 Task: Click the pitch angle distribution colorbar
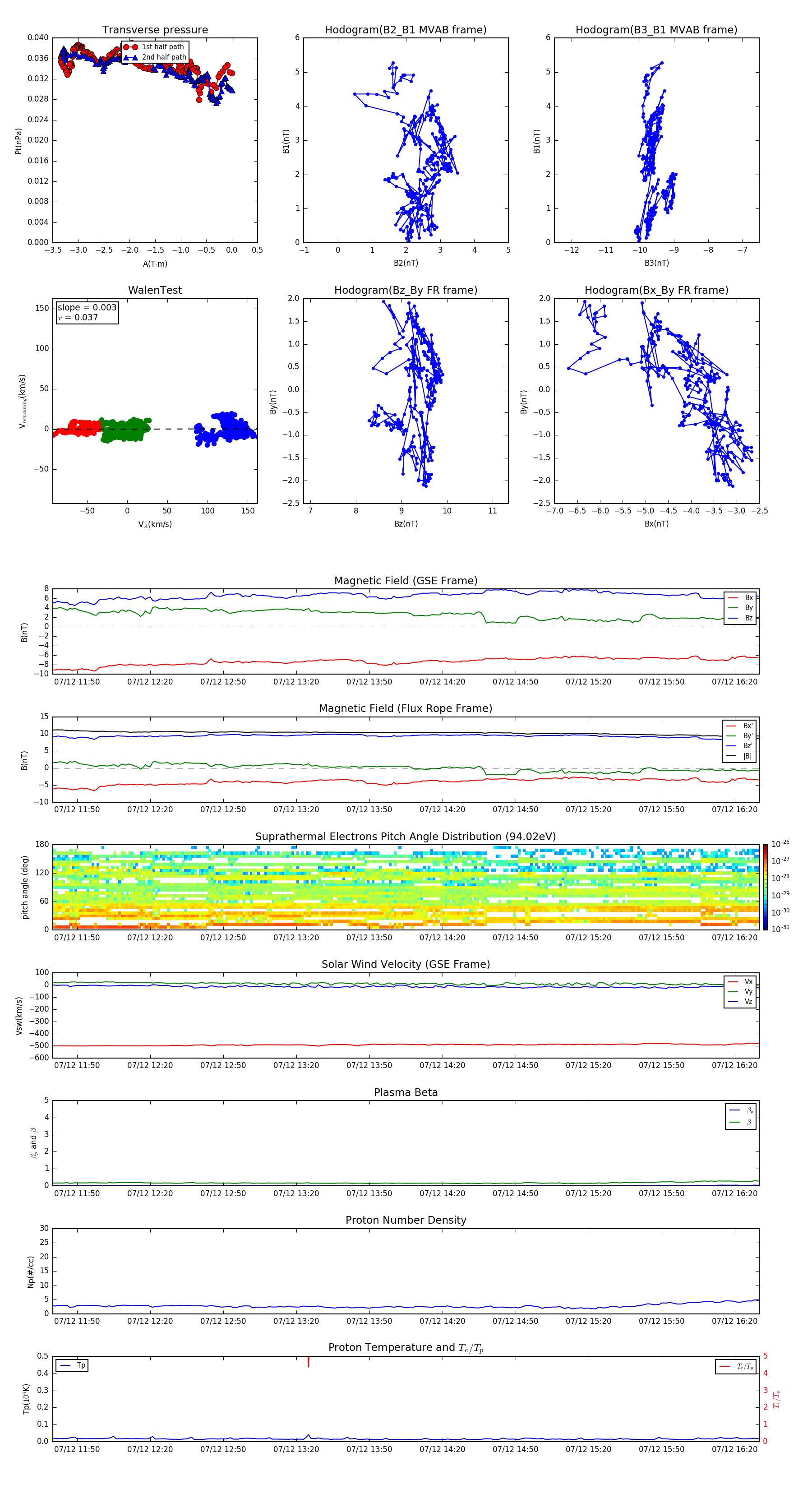click(x=765, y=887)
